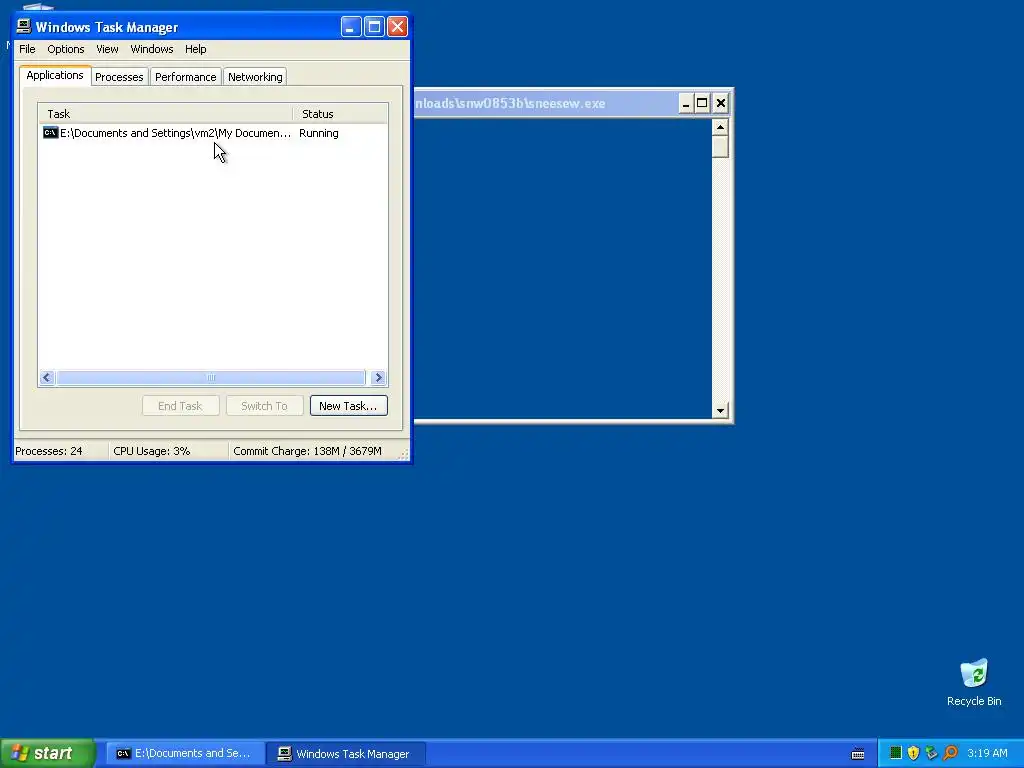
Task: Sort by the Status column header
Action: [340, 114]
